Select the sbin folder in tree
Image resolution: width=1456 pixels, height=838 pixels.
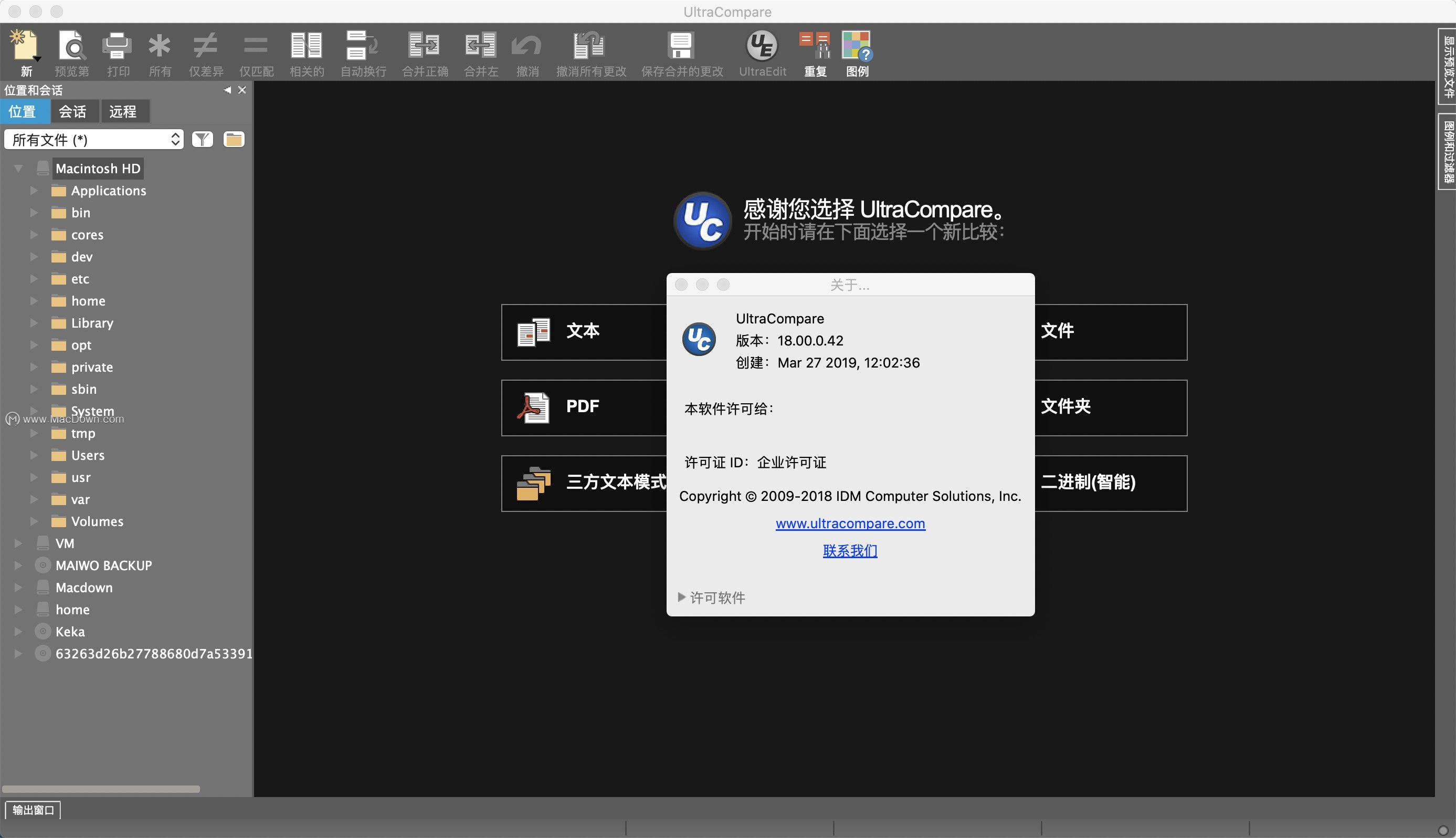click(83, 389)
